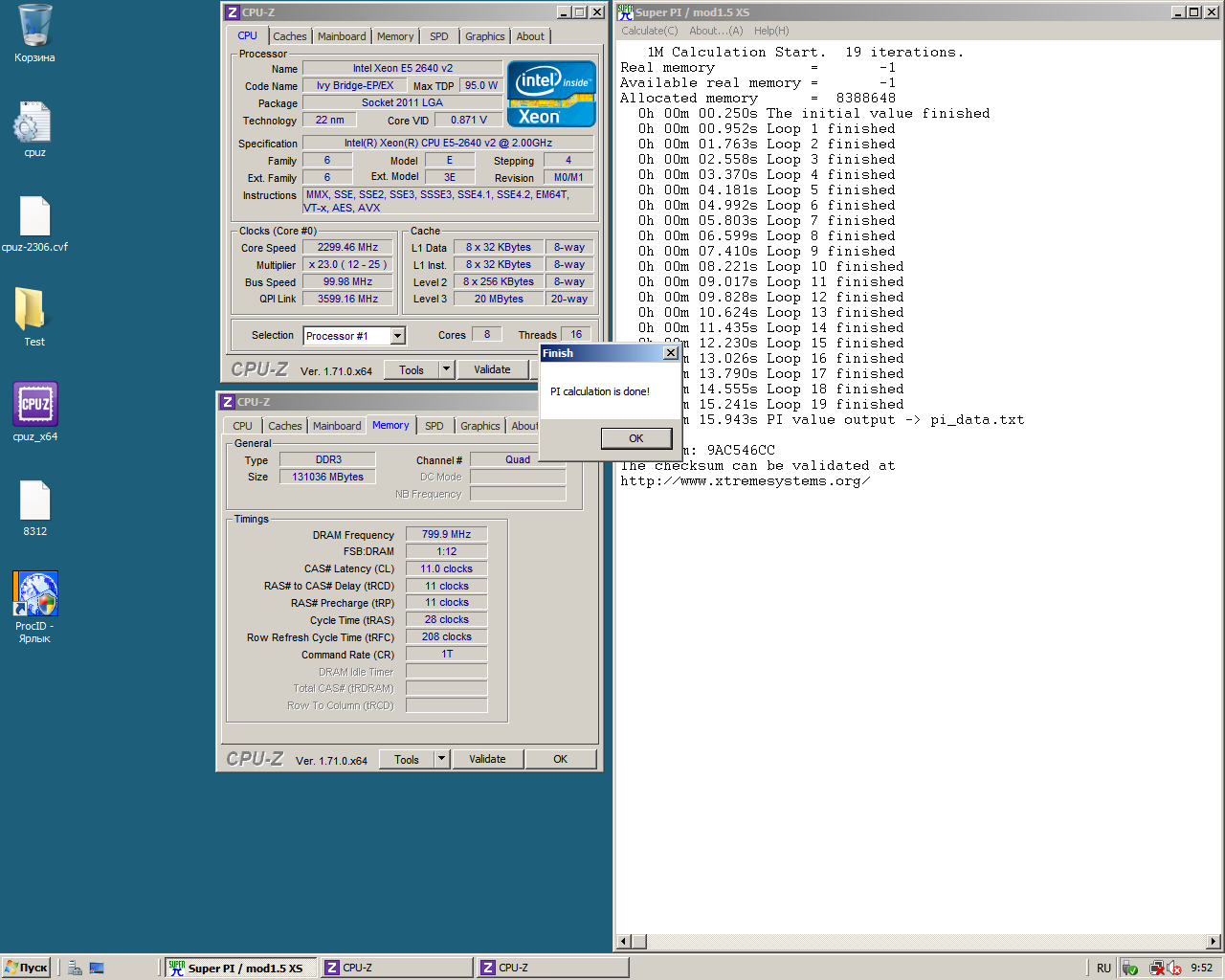Click the Channel # value Quad
Screen dimensions: 1225x980
pos(518,459)
